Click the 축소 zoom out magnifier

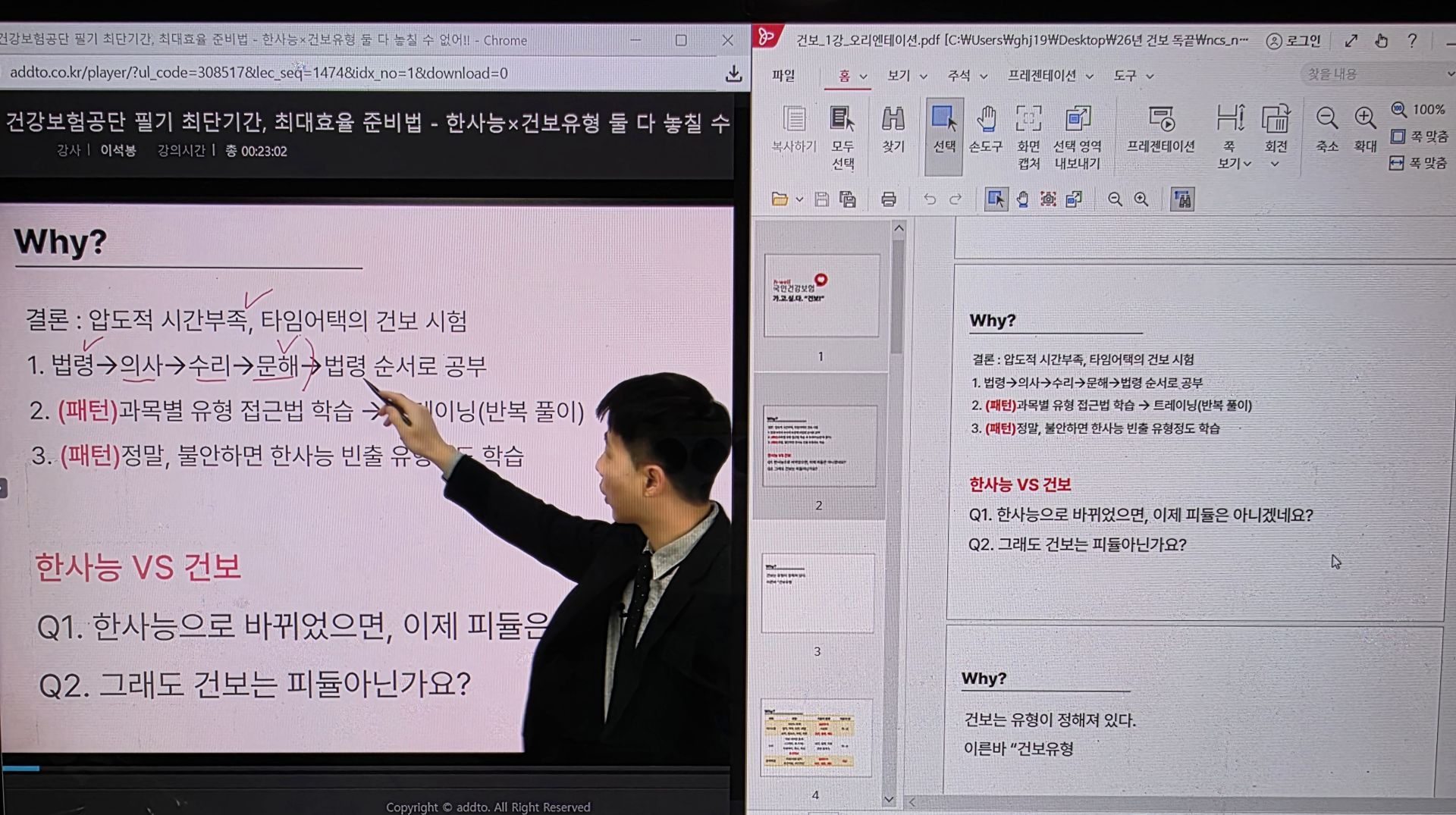pyautogui.click(x=1326, y=127)
